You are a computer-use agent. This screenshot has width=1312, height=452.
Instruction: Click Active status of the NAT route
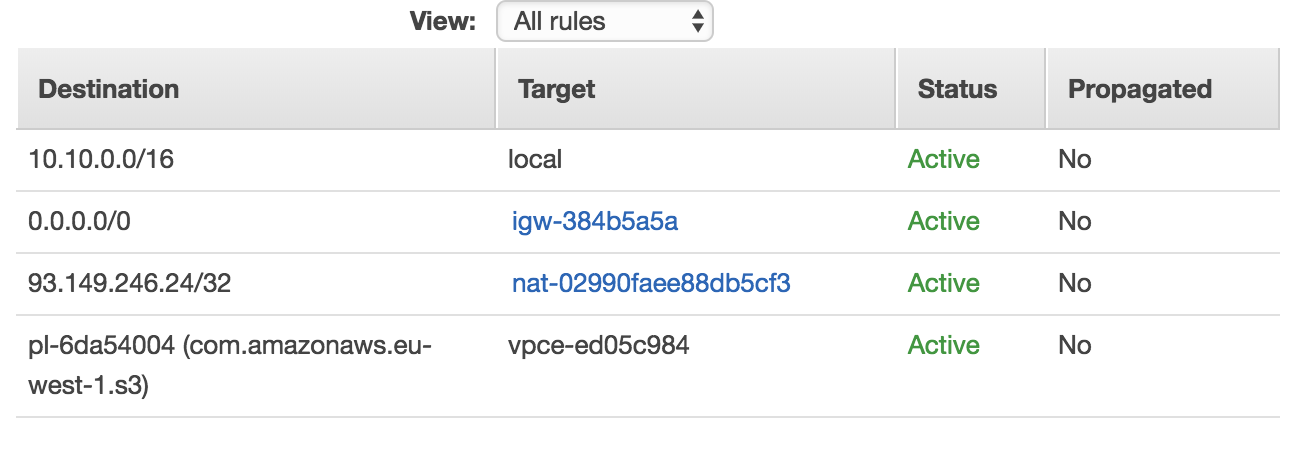[943, 283]
